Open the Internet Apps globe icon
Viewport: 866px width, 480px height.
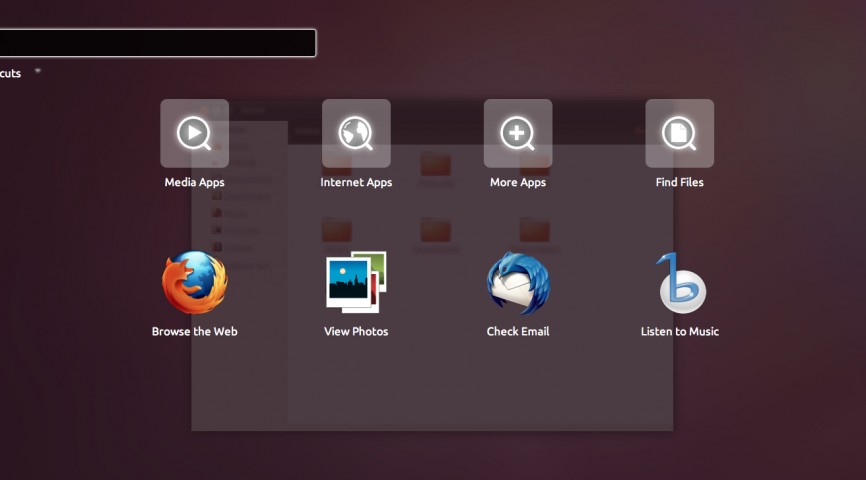pos(356,133)
